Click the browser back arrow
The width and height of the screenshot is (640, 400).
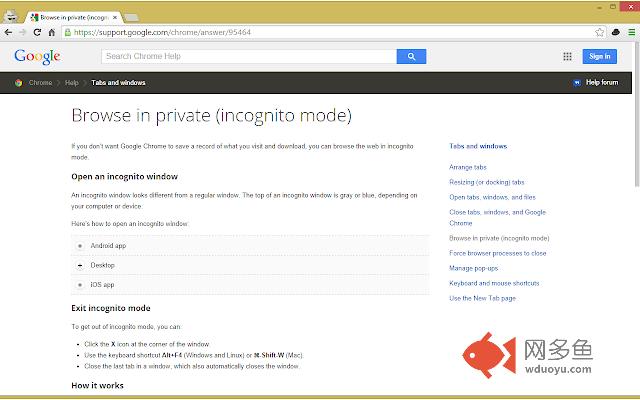tap(9, 32)
